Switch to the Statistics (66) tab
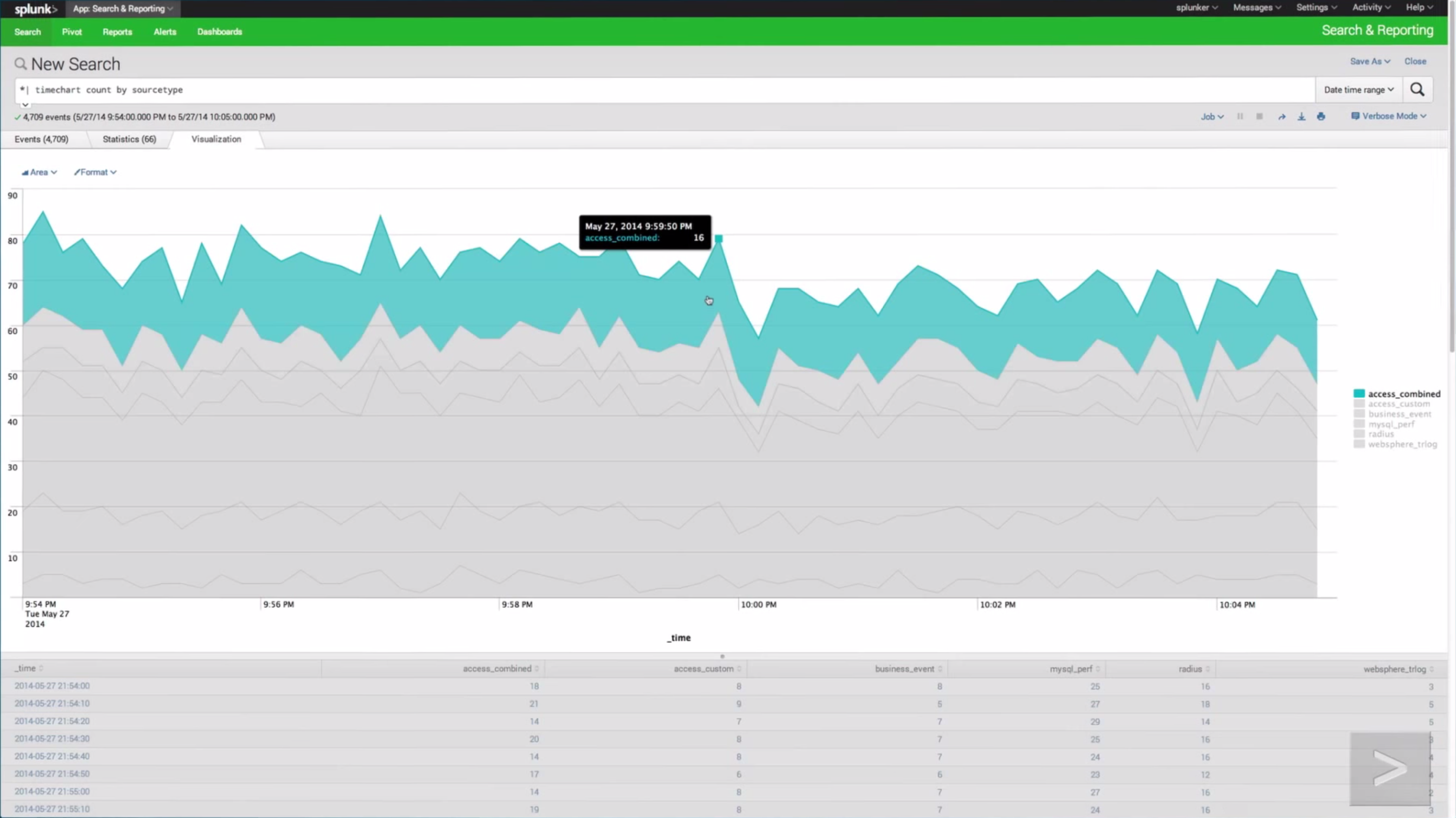1456x818 pixels. pyautogui.click(x=129, y=139)
